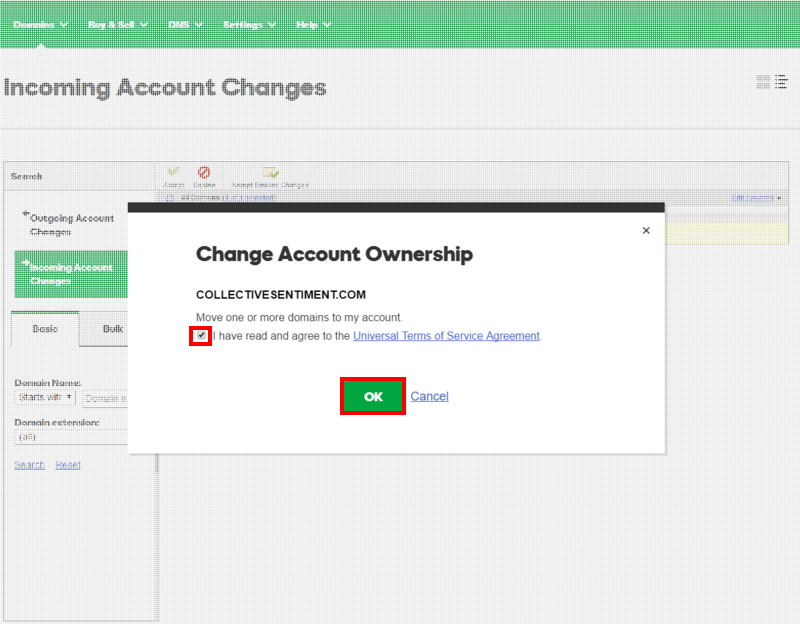Click the Decline prohibited-circle icon
The image size is (800, 624).
point(204,173)
